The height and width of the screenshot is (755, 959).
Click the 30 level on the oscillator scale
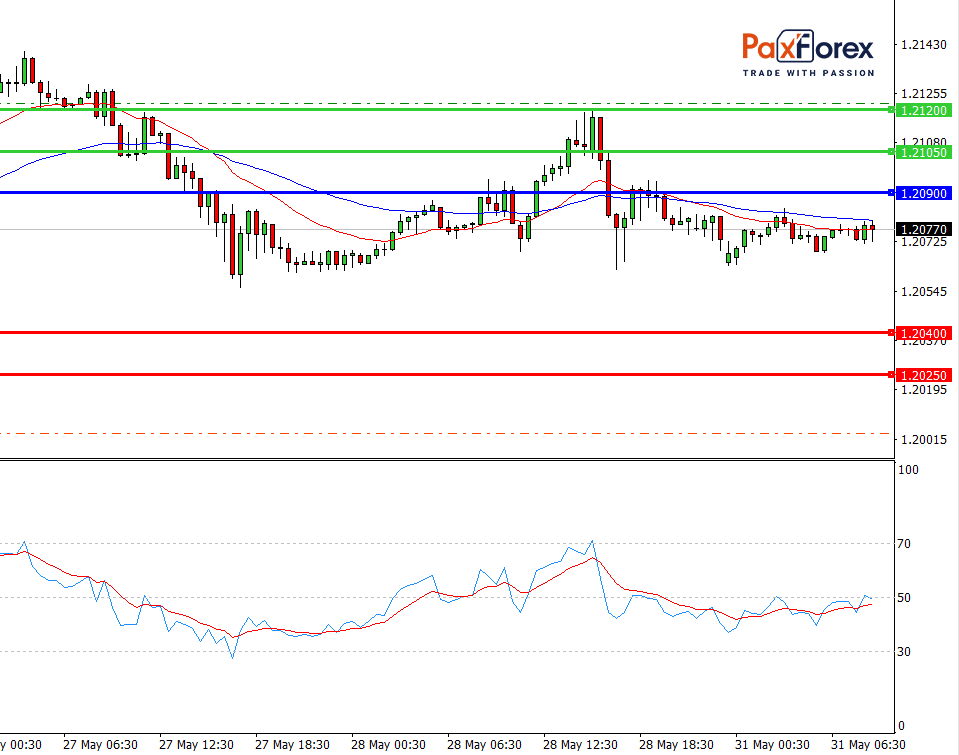pyautogui.click(x=907, y=652)
